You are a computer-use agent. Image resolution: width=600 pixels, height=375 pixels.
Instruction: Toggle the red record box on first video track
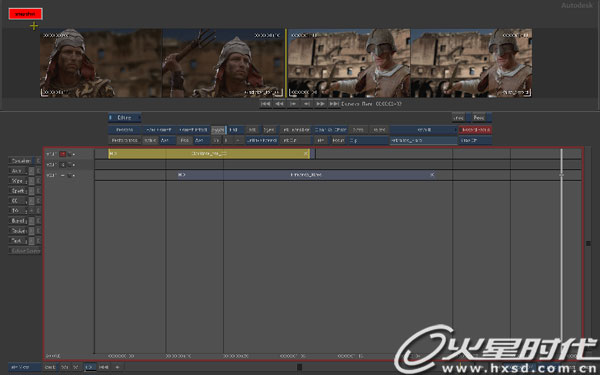(63, 154)
